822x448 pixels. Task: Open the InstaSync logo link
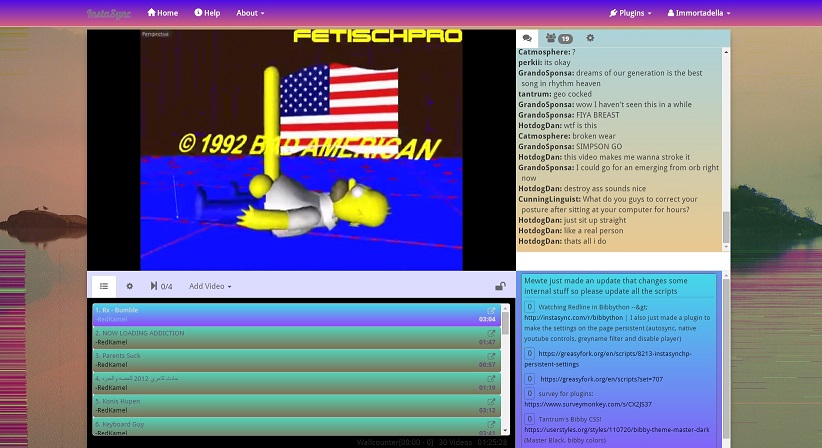(109, 13)
